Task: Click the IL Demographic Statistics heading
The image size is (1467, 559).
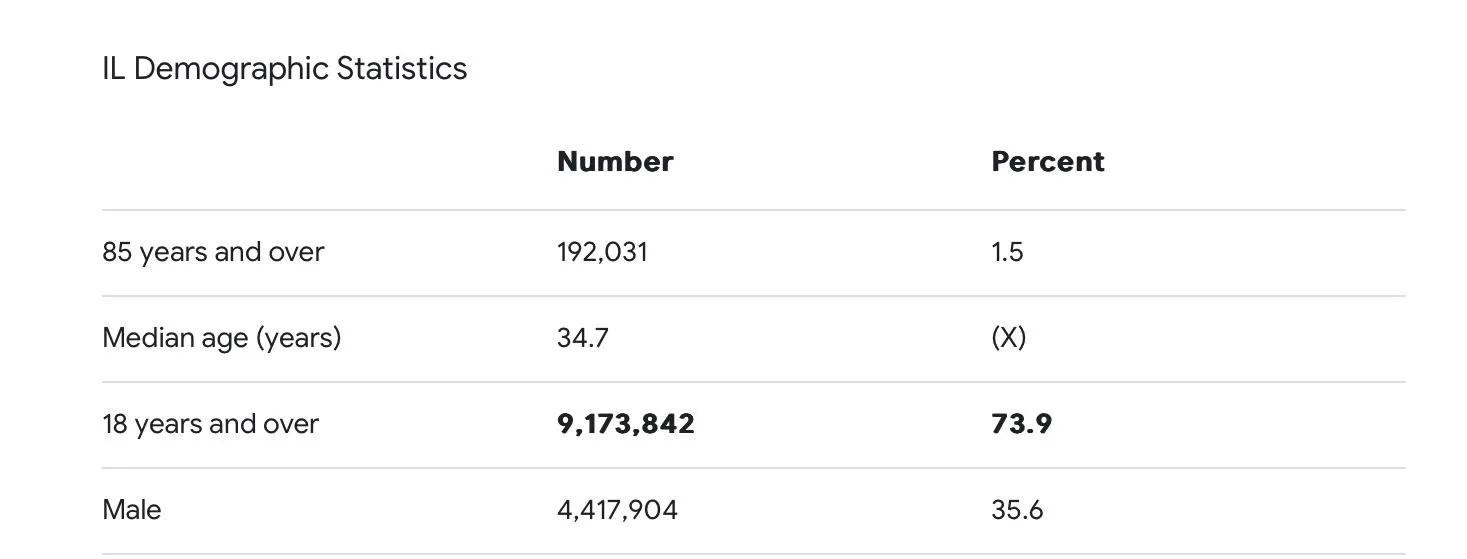Action: [x=284, y=69]
